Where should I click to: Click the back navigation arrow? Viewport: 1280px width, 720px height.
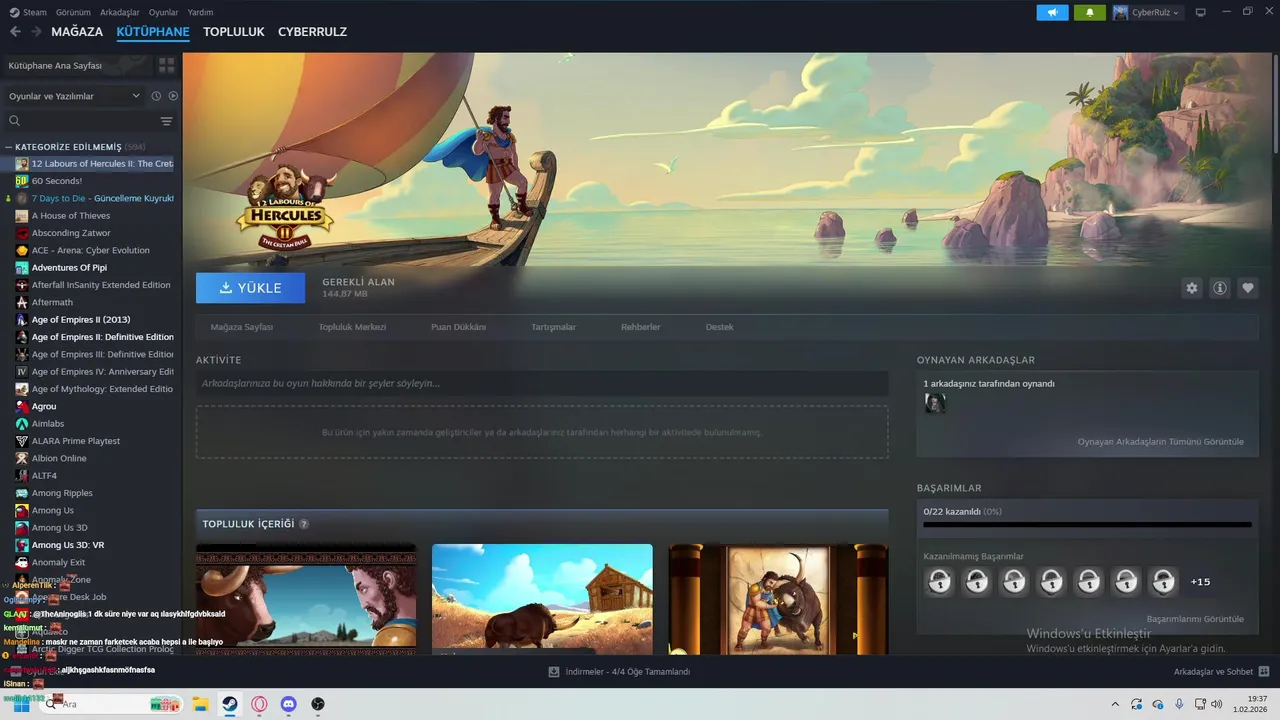point(15,32)
